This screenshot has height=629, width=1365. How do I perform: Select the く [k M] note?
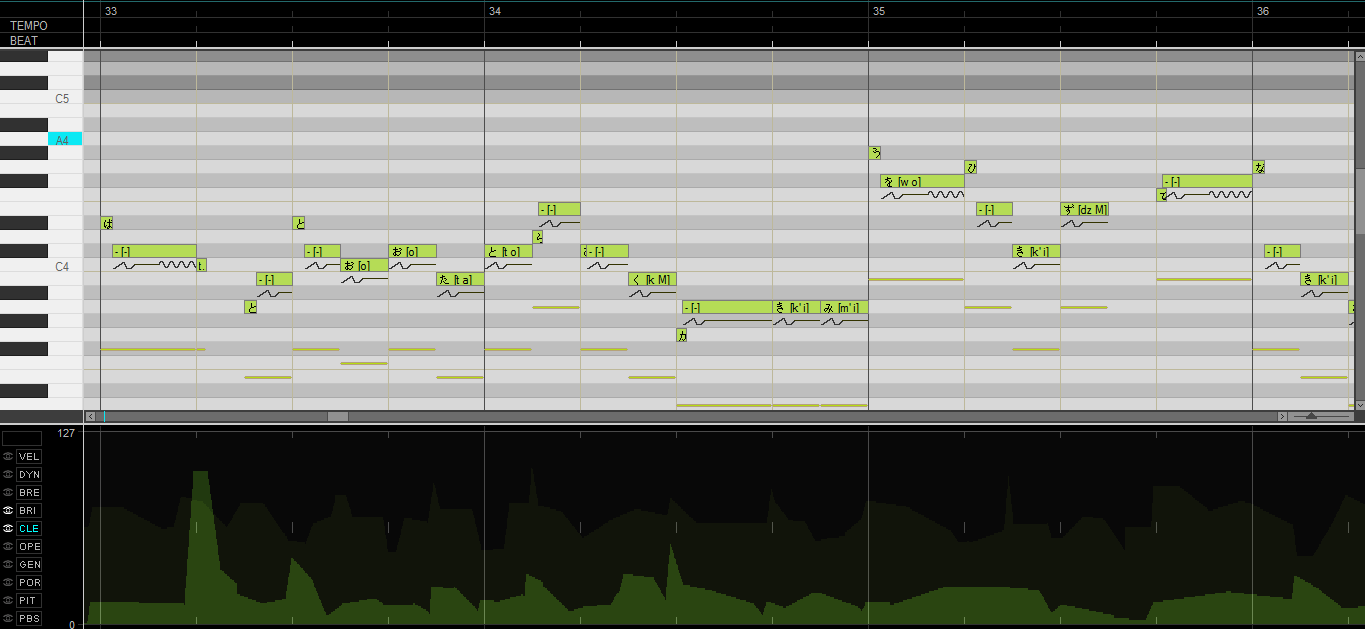652,279
